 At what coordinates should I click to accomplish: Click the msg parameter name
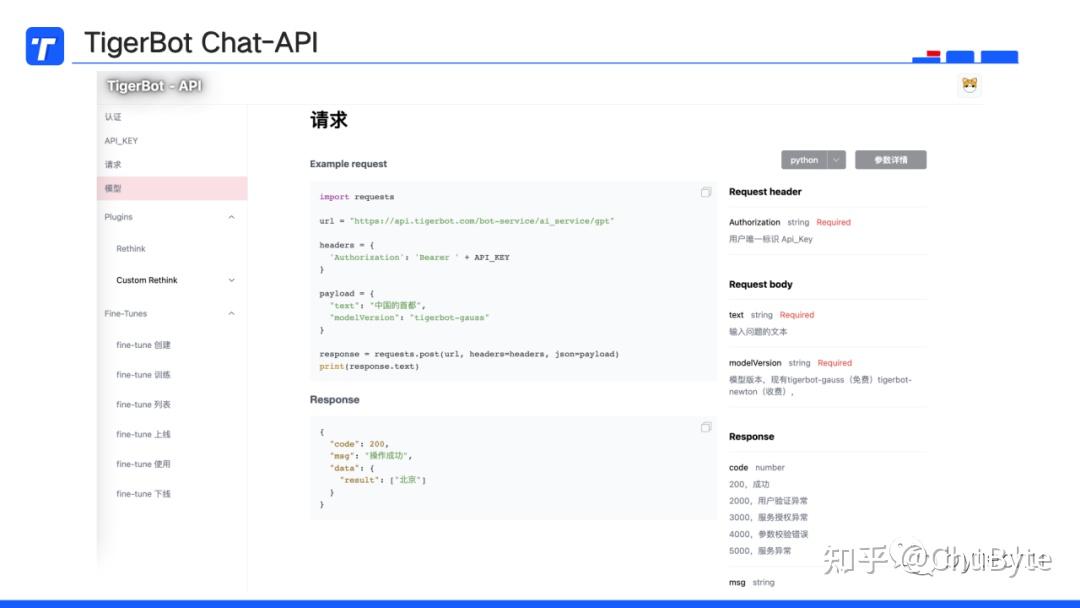point(737,583)
